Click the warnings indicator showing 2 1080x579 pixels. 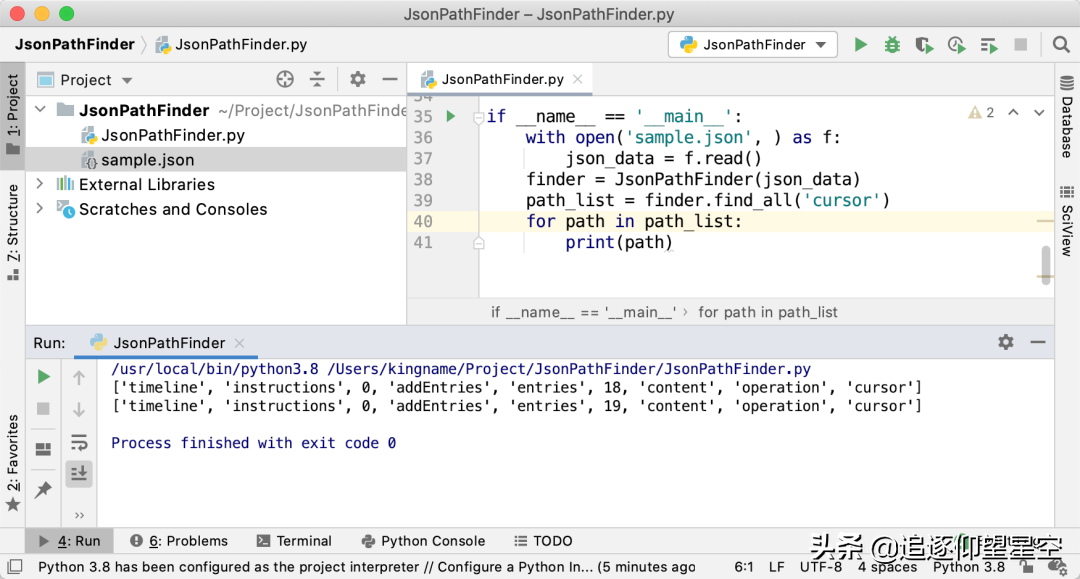coord(981,112)
